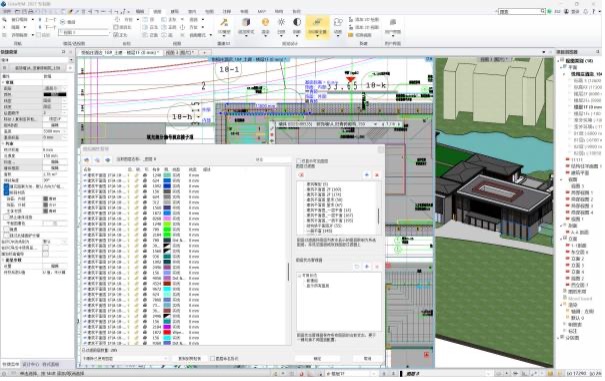
Task: Click update button beside dialog's bottom combo box
Action: [x=189, y=359]
